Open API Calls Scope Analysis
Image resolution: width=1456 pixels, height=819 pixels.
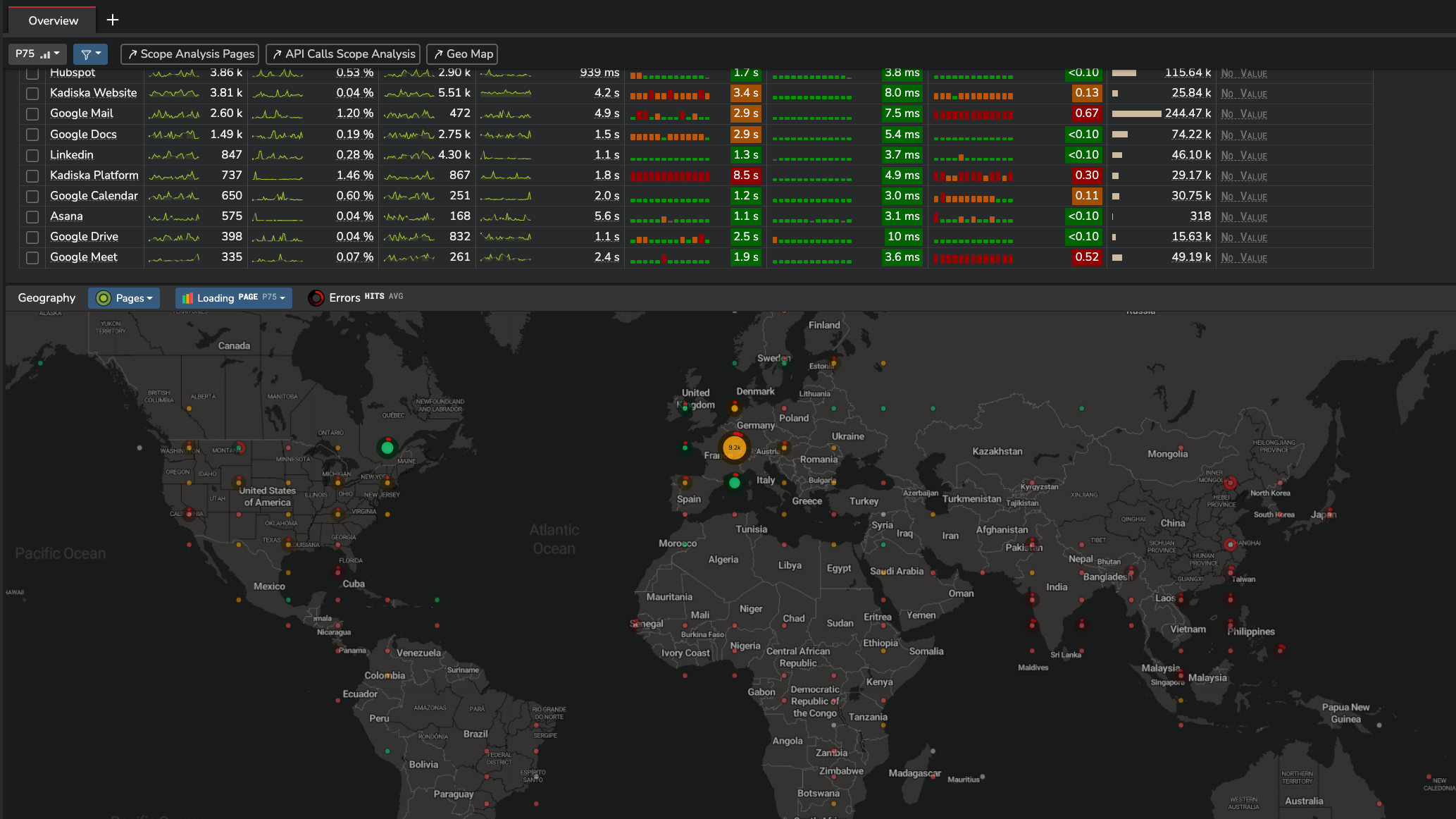[x=343, y=54]
